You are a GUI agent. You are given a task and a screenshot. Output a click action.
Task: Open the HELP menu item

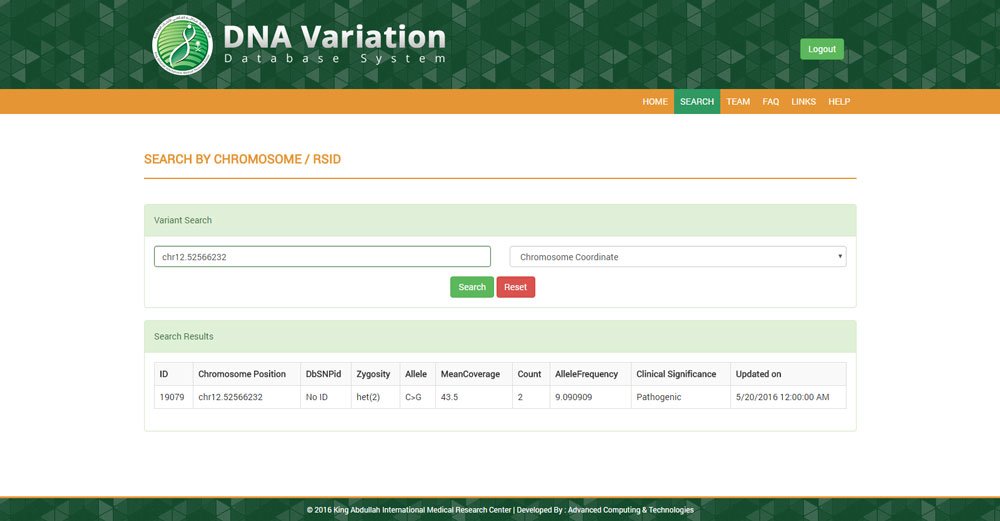(839, 102)
